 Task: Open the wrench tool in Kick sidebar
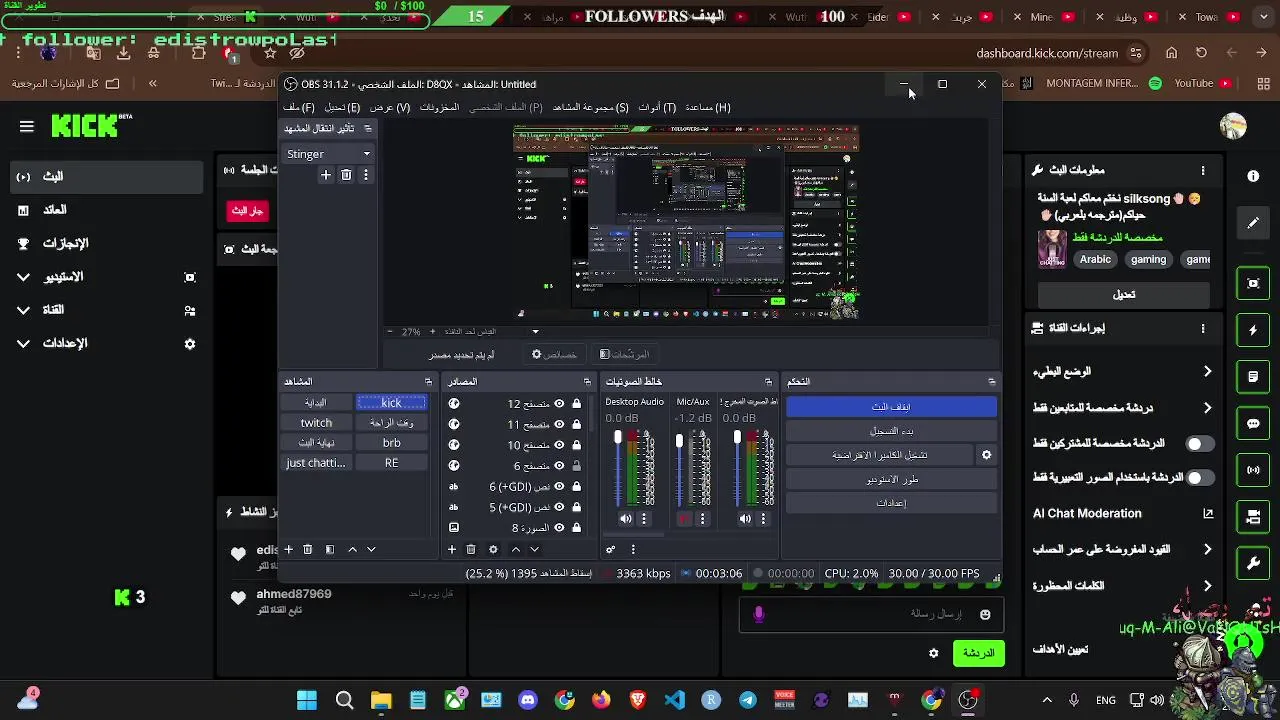(1253, 564)
